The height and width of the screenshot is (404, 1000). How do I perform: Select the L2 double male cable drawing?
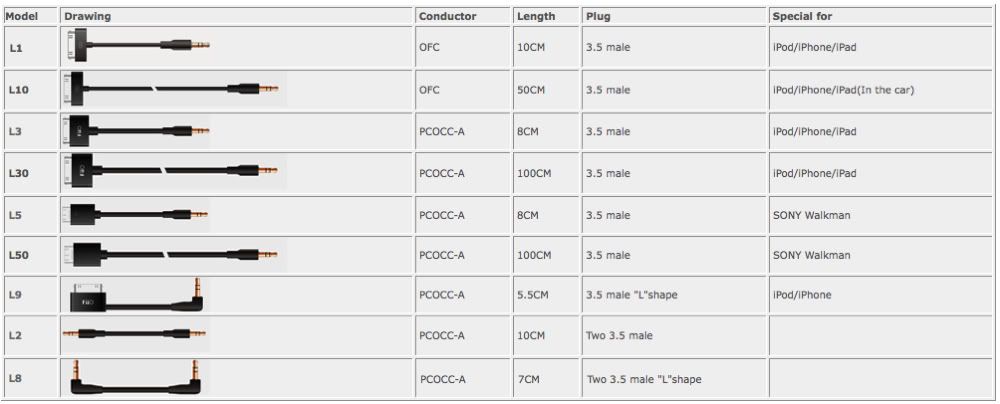tap(135, 335)
